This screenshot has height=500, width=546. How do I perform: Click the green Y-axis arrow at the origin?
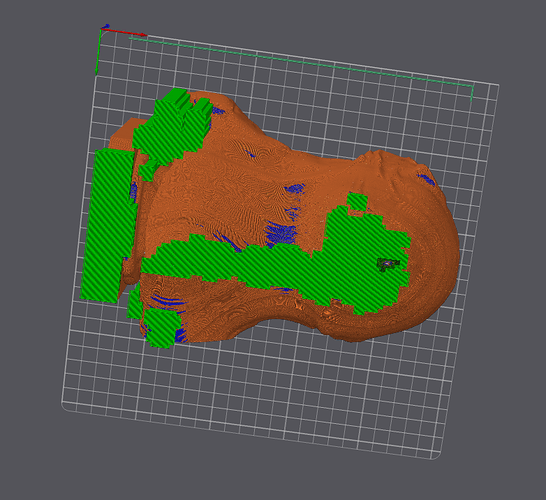tap(98, 52)
